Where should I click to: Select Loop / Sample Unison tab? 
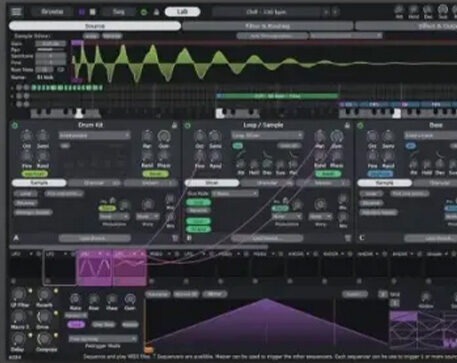point(323,183)
